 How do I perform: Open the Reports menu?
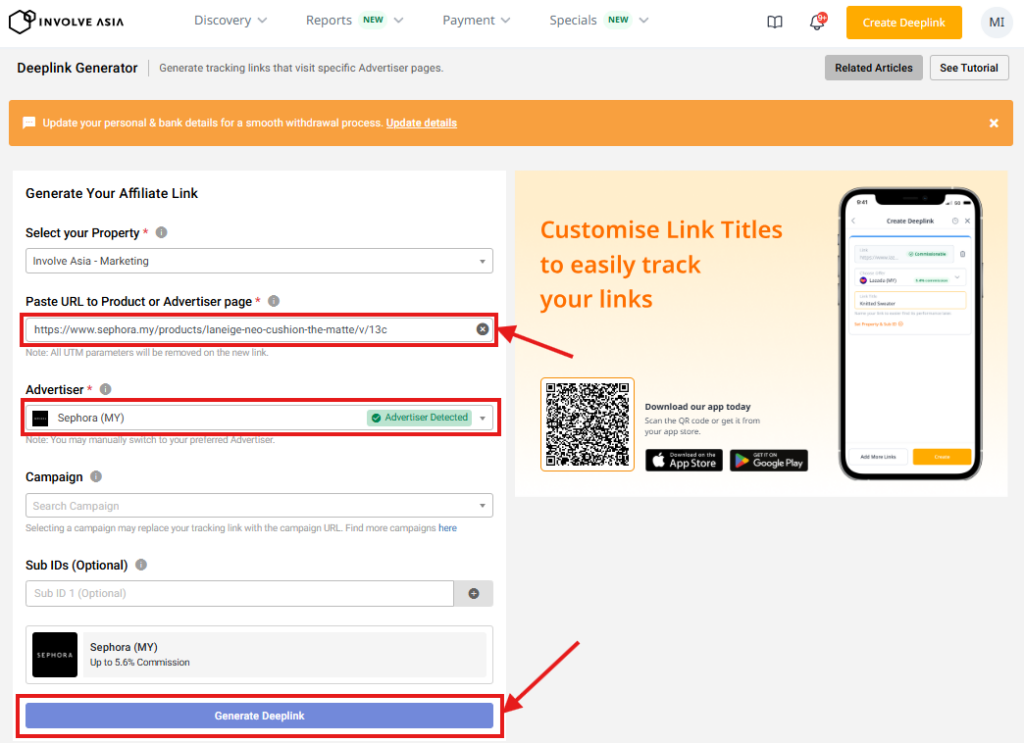(354, 20)
